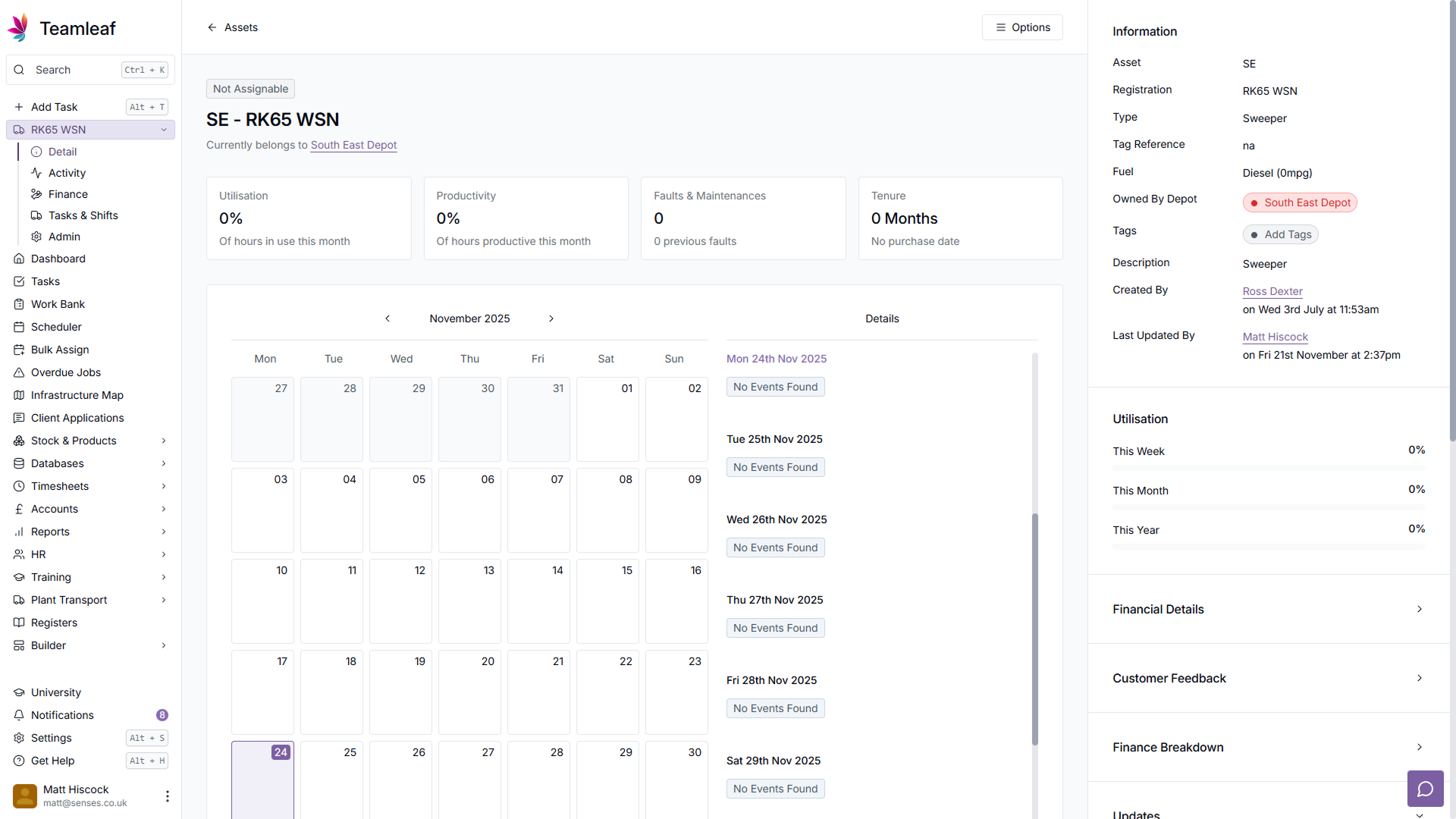Open the Infrastructure Map sidebar item
The width and height of the screenshot is (1456, 819).
(77, 395)
